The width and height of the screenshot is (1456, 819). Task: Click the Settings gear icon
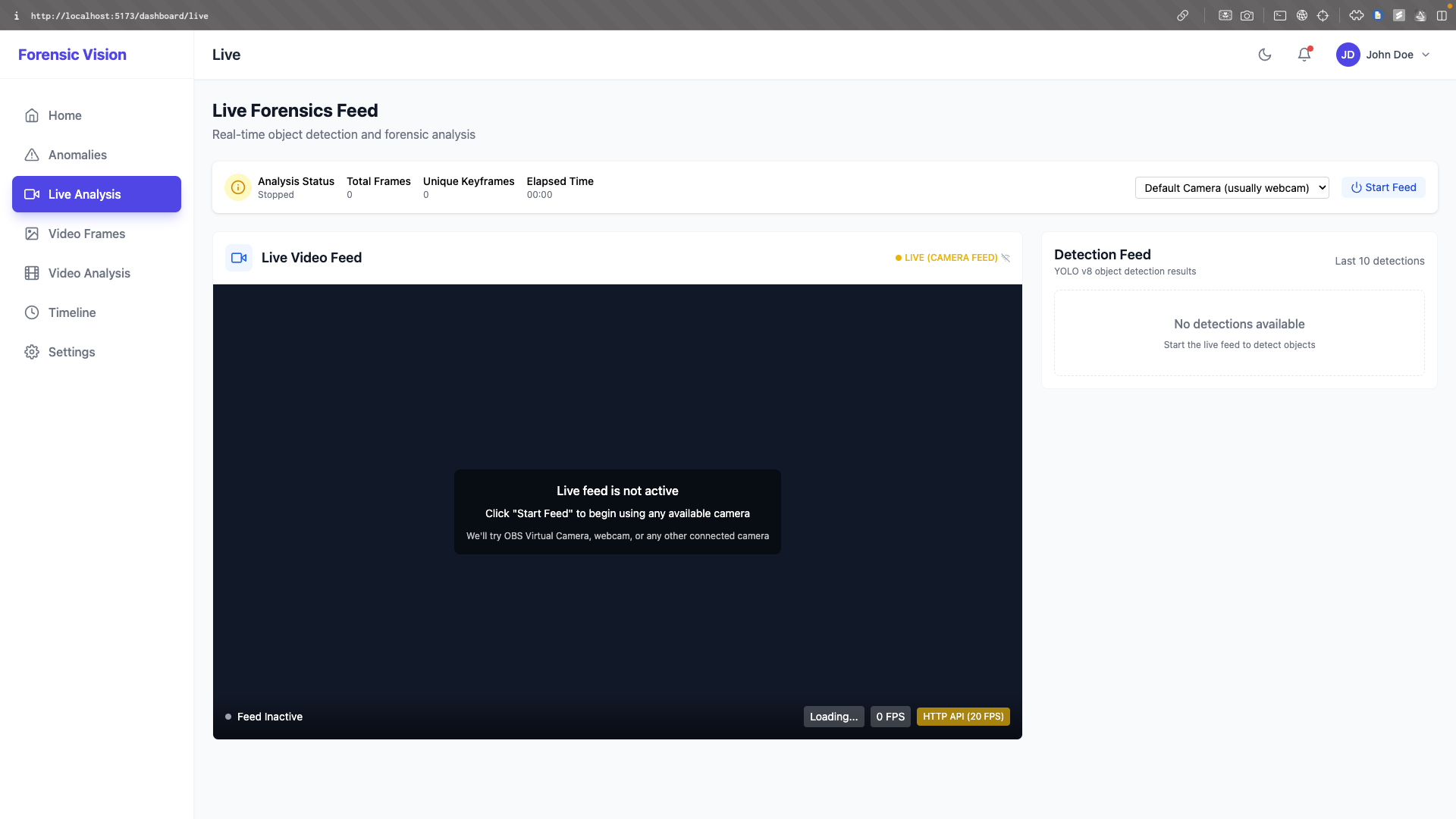[x=32, y=352]
